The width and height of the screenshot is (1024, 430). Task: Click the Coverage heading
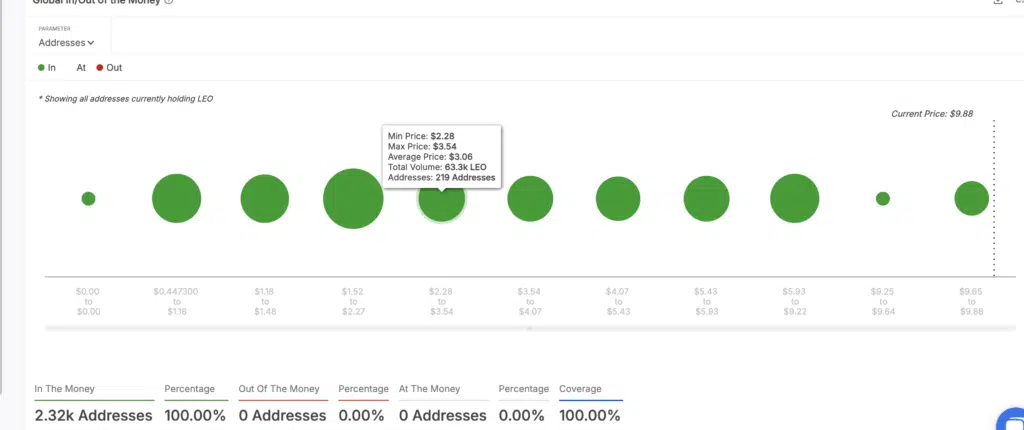581,389
